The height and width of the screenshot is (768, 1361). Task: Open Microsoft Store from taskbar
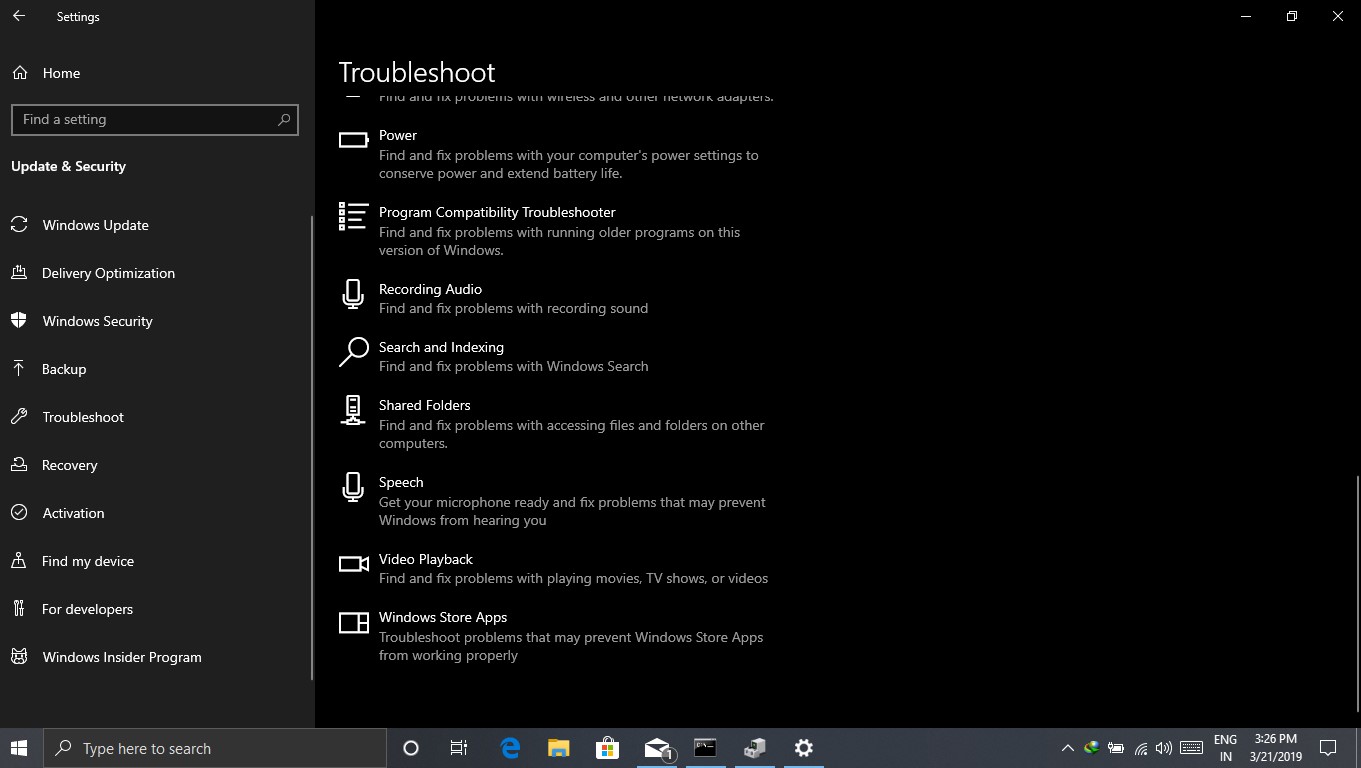[607, 748]
